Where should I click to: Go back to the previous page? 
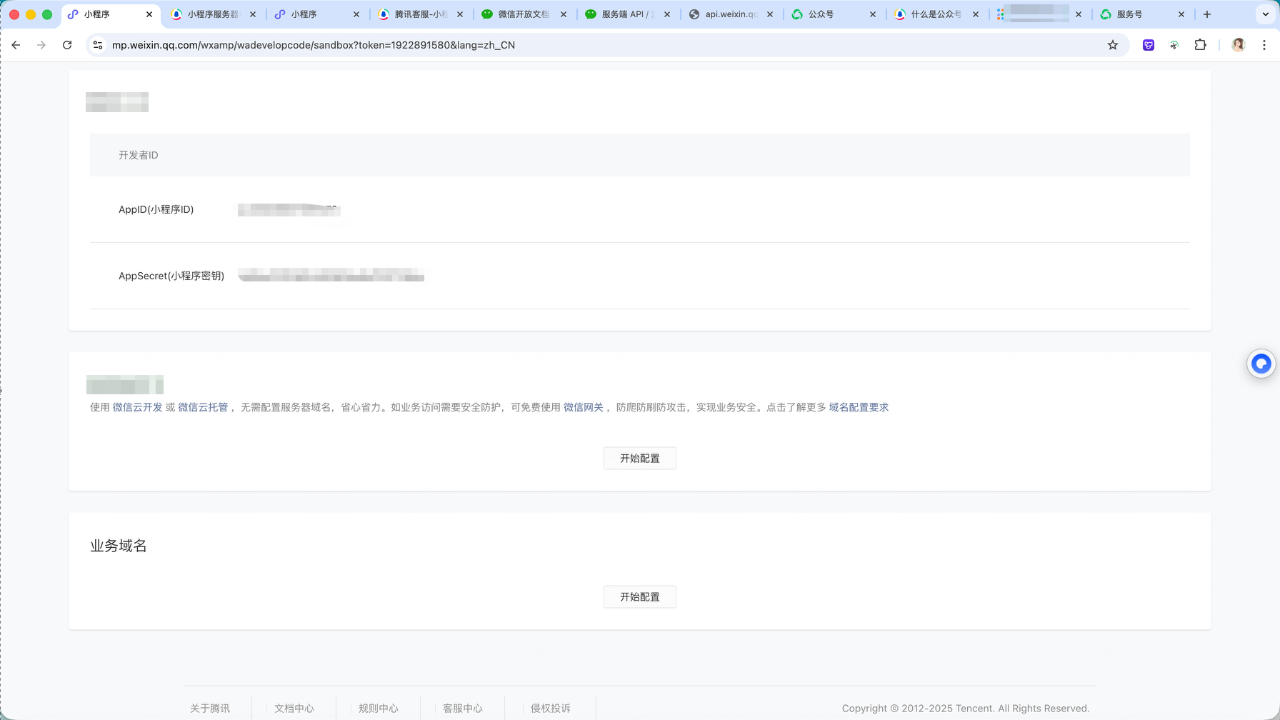tap(16, 45)
